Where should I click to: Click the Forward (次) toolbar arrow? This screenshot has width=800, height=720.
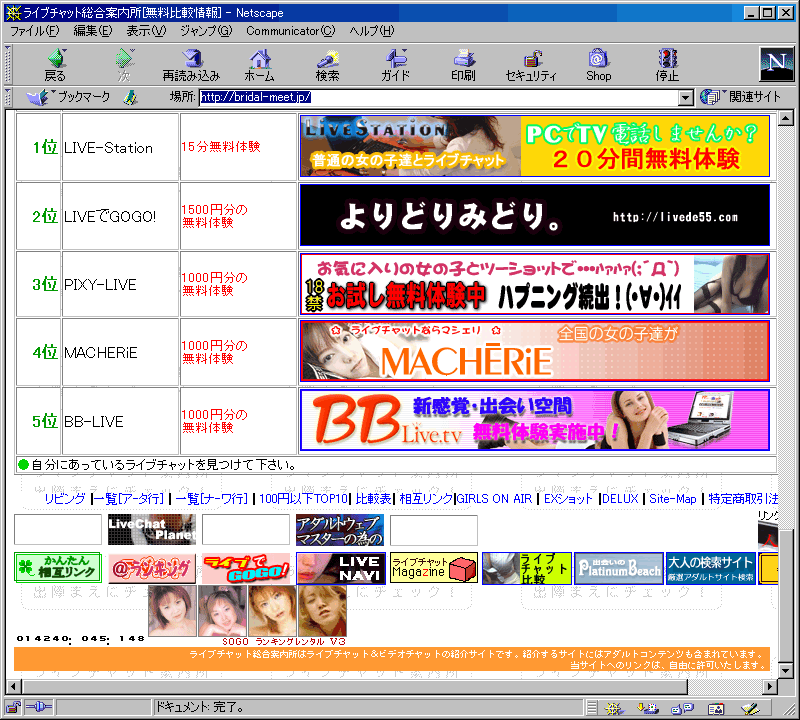124,65
